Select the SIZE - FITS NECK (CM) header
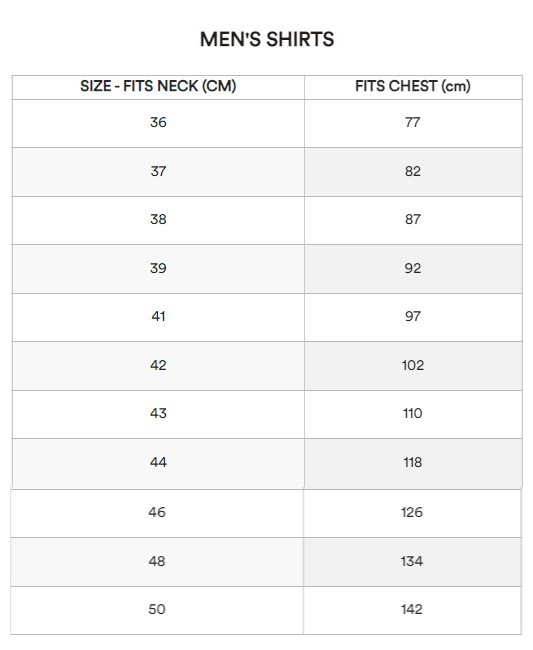533x650 pixels. click(x=158, y=86)
